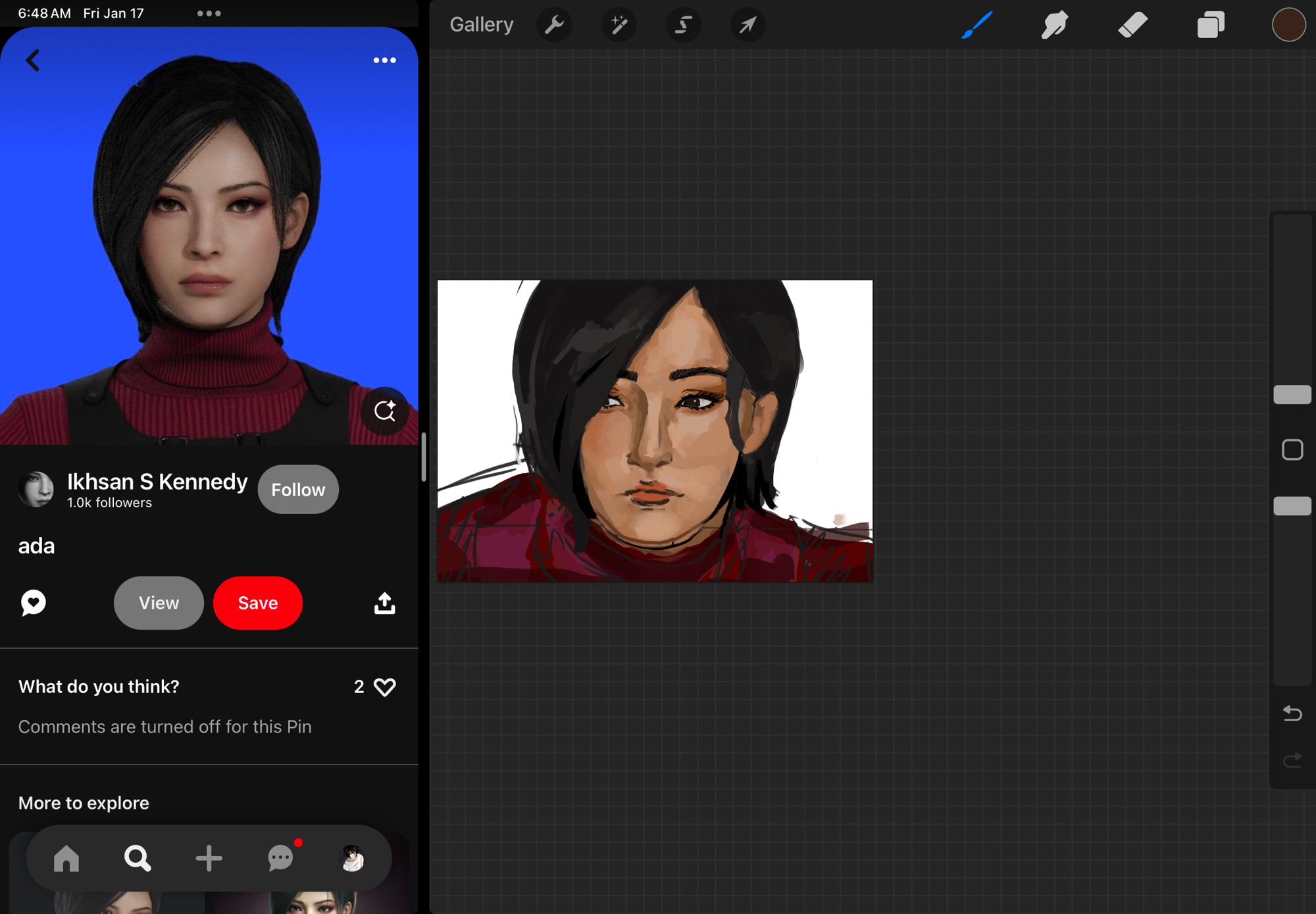Tap the heart reaction bubble icon
Screen dimensions: 1316x914
[x=33, y=603]
